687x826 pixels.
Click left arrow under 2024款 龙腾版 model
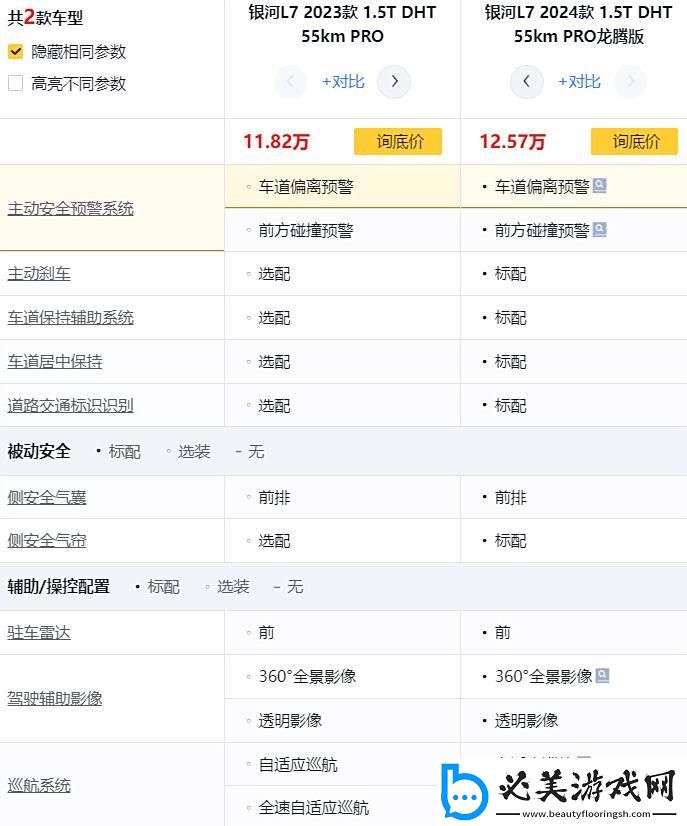pos(527,81)
